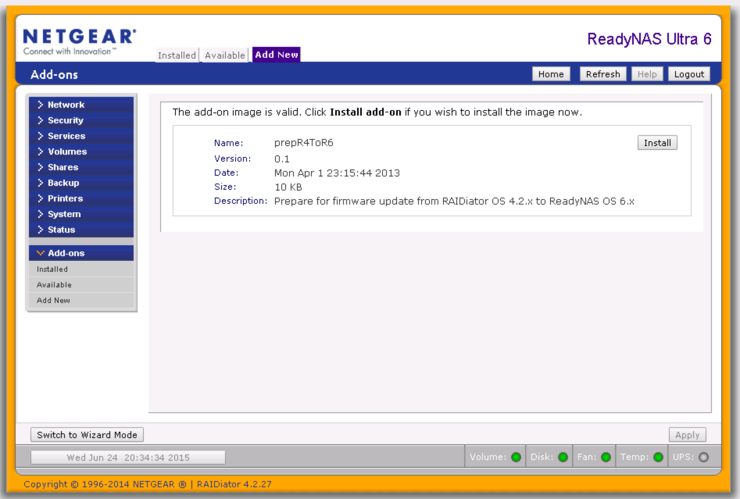Expand the Shares menu section

pyautogui.click(x=81, y=167)
